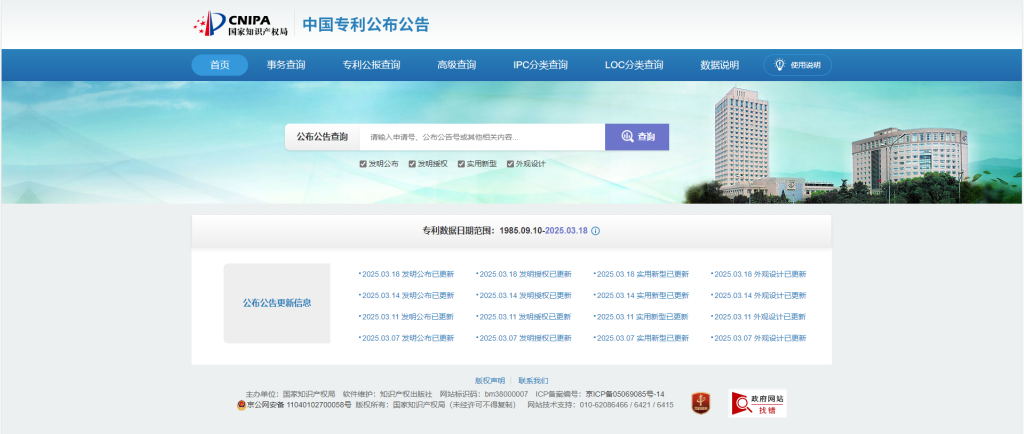Uncheck the 外观设计 checkbox
1024x434 pixels.
coord(510,163)
